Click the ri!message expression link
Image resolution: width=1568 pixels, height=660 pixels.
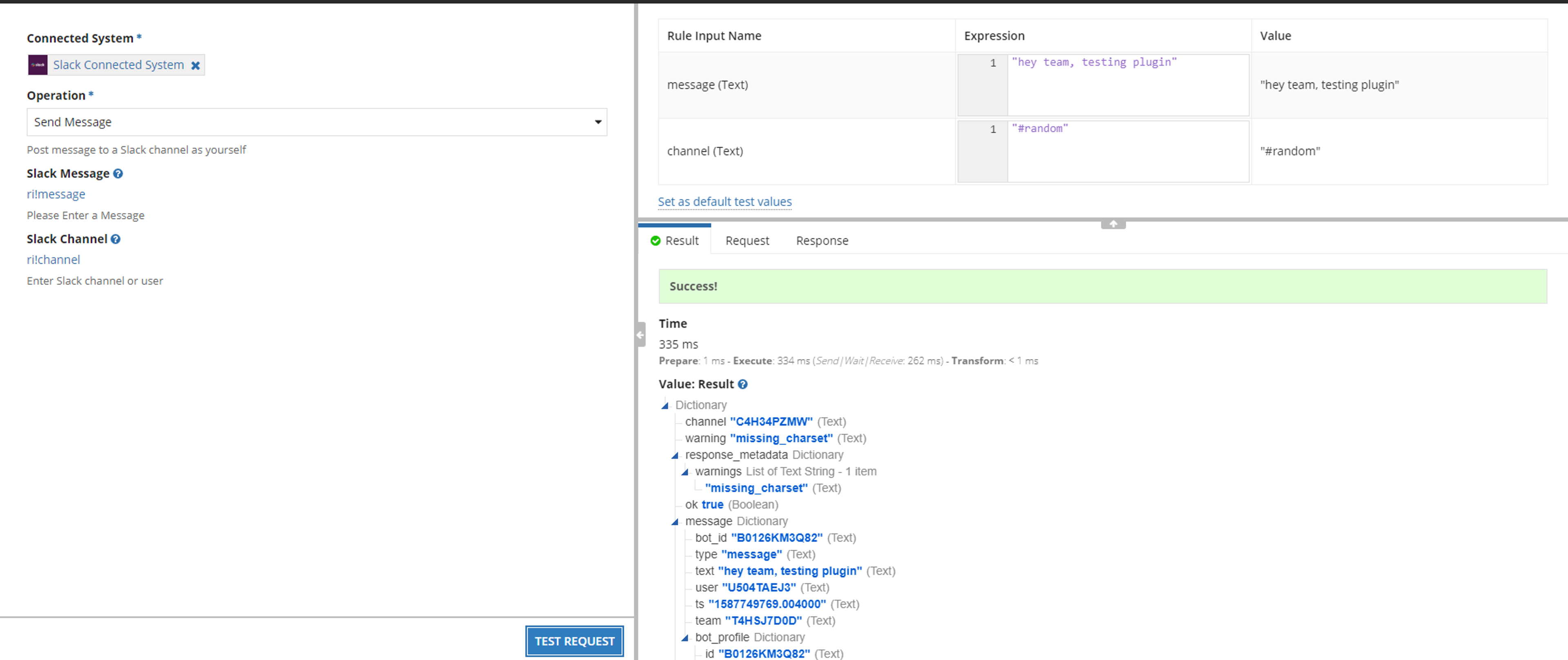pyautogui.click(x=56, y=194)
